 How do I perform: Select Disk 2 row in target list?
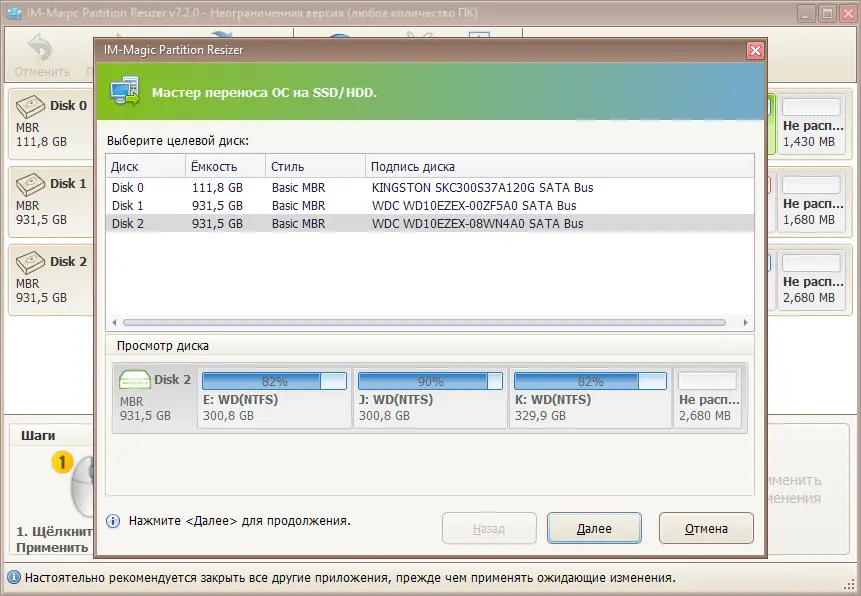(x=429, y=224)
